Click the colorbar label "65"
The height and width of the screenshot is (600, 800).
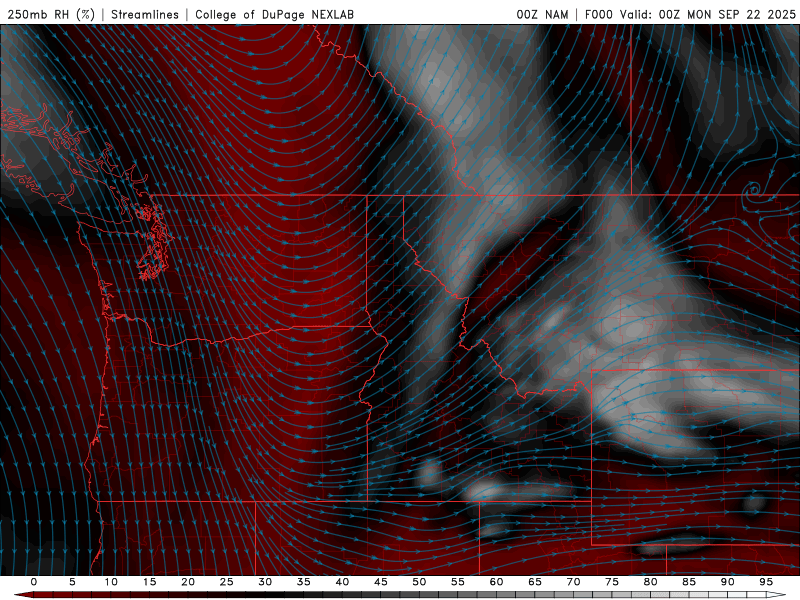[x=535, y=582]
